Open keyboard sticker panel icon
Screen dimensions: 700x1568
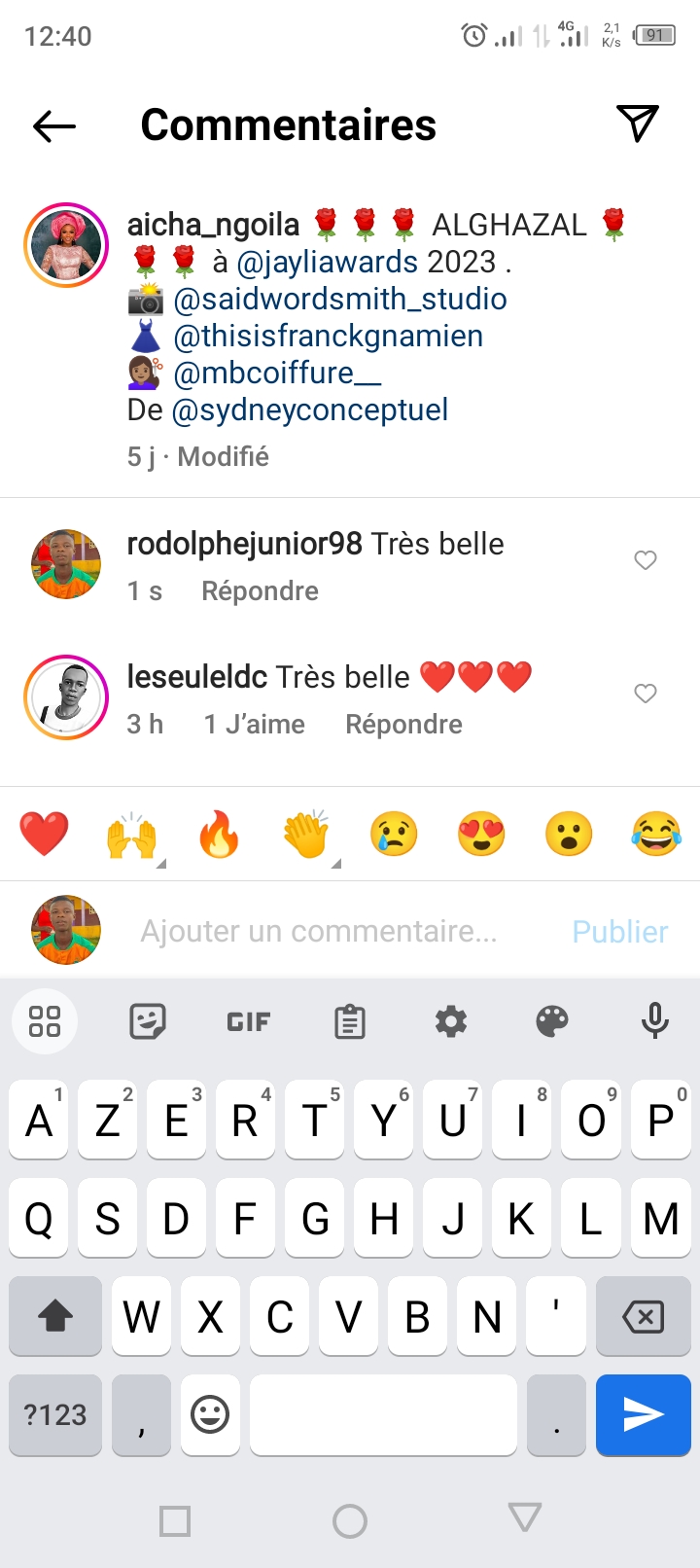pos(148,1021)
